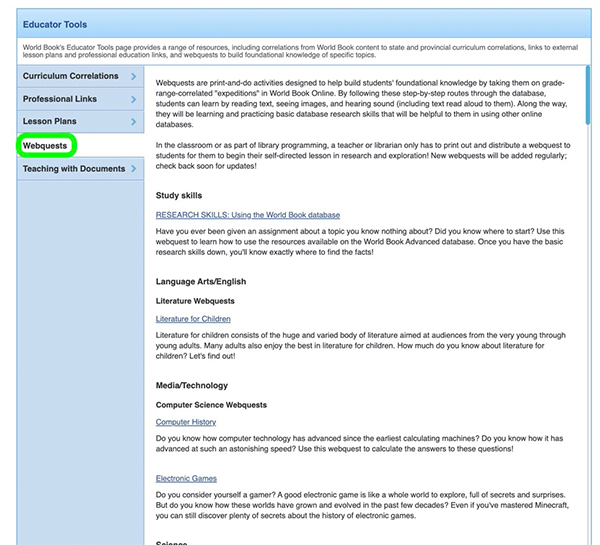The width and height of the screenshot is (600, 545).
Task: Click the Educator Tools page heading
Action: pyautogui.click(x=55, y=24)
